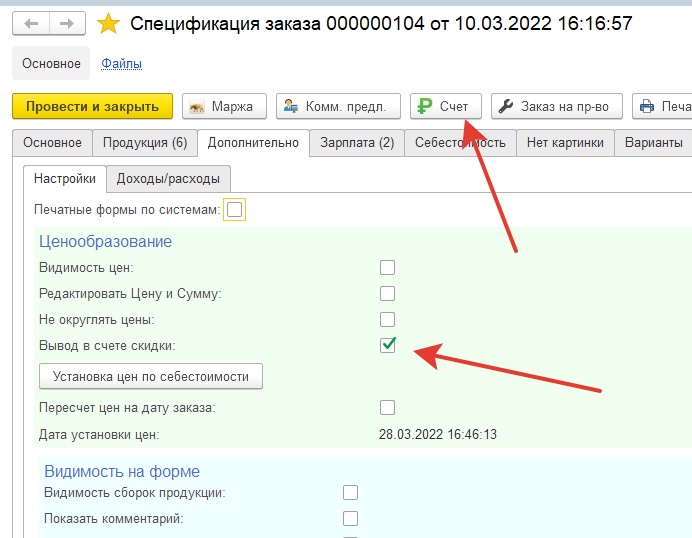692x538 pixels.
Task: Enable Пересчет цен на дату заказа
Action: (x=387, y=407)
